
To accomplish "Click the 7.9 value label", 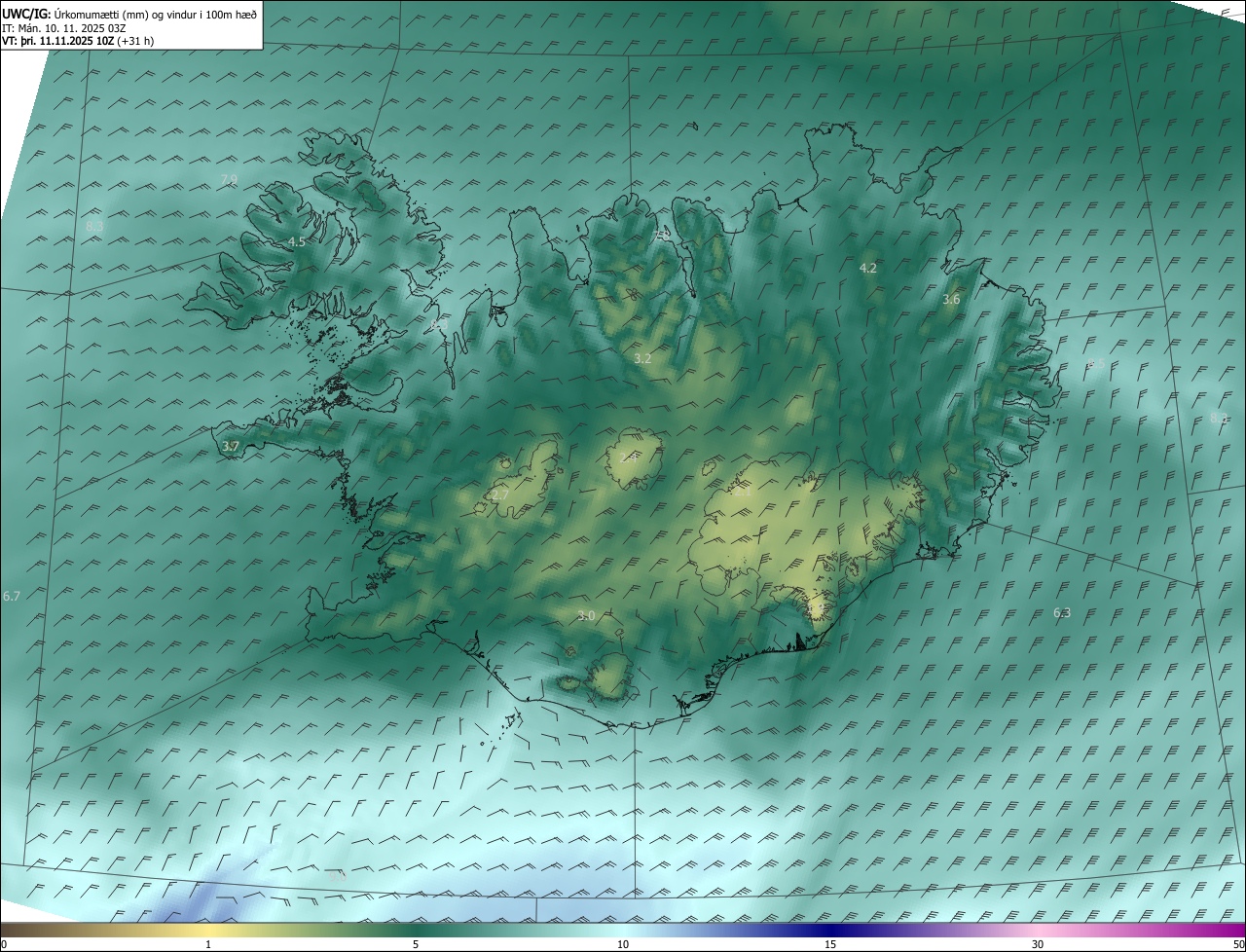I will (x=230, y=179).
